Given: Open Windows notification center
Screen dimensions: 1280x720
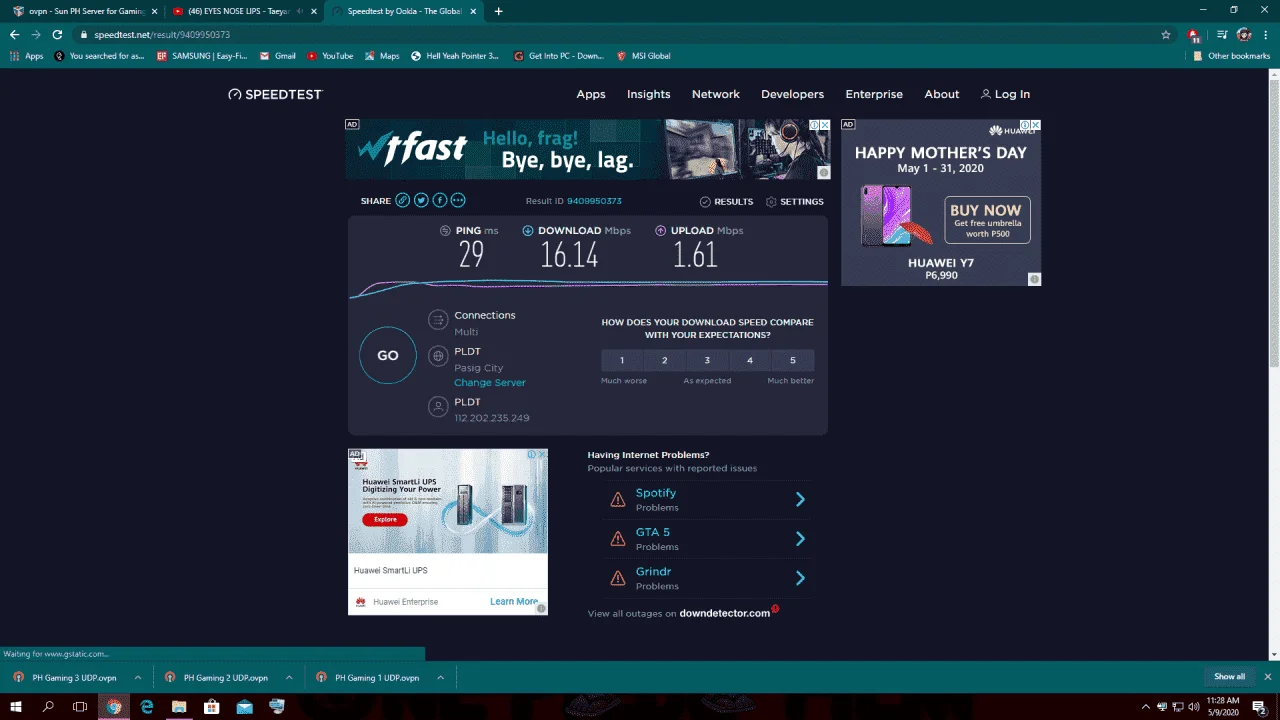Looking at the screenshot, I should [1259, 706].
